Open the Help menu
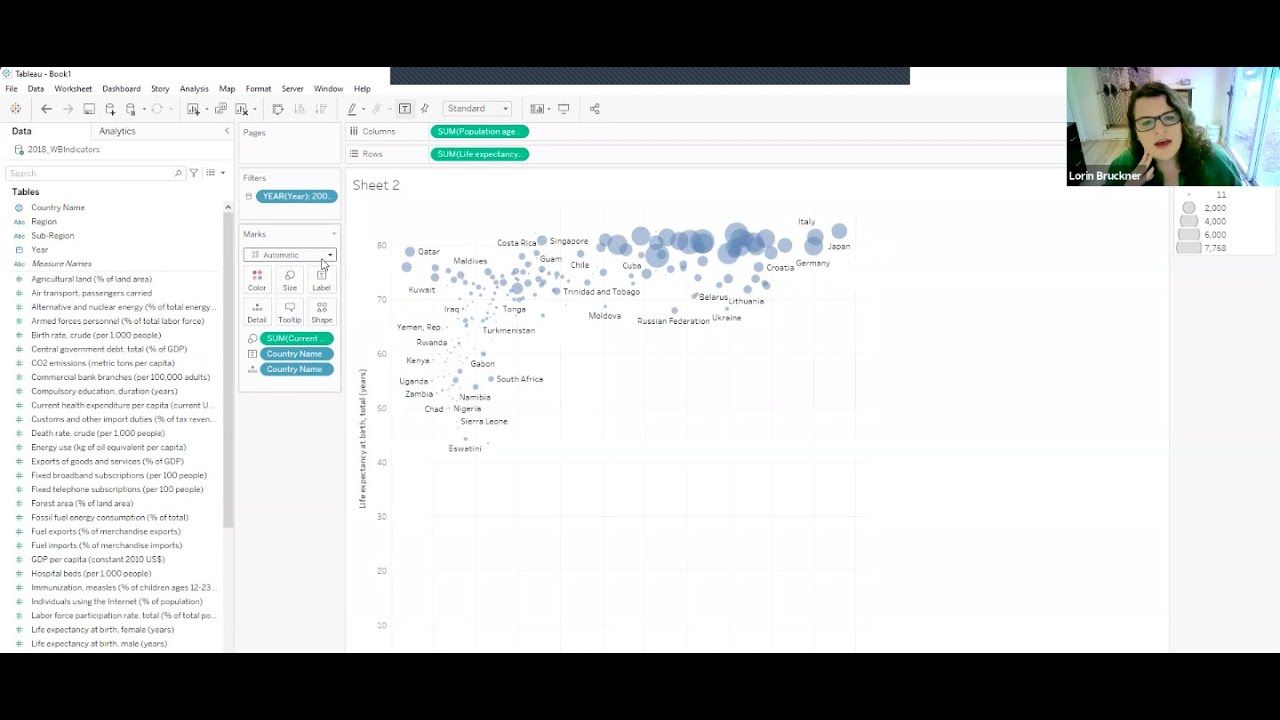This screenshot has height=720, width=1280. pos(362,89)
